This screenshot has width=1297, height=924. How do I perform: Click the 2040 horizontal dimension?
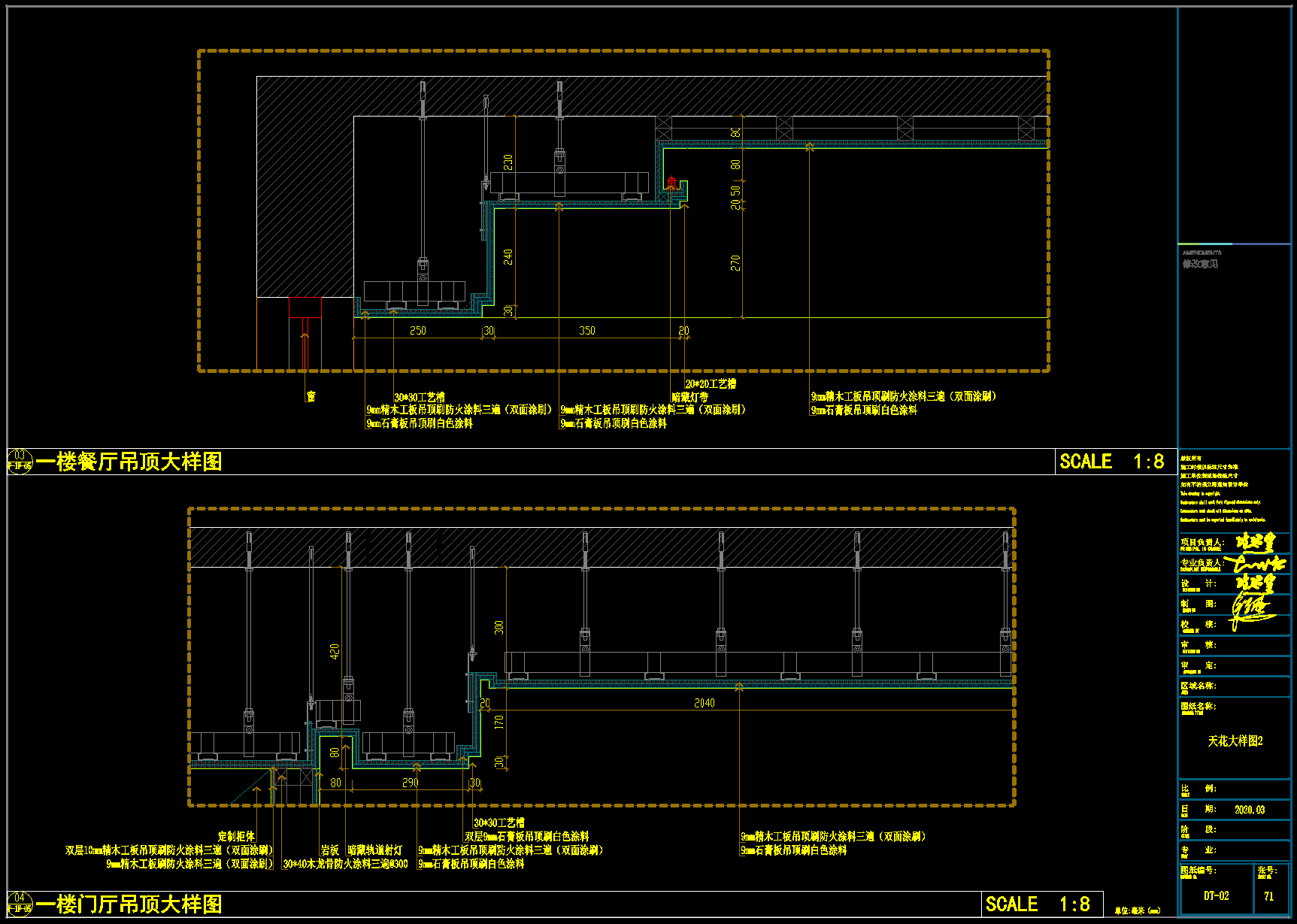tap(705, 703)
